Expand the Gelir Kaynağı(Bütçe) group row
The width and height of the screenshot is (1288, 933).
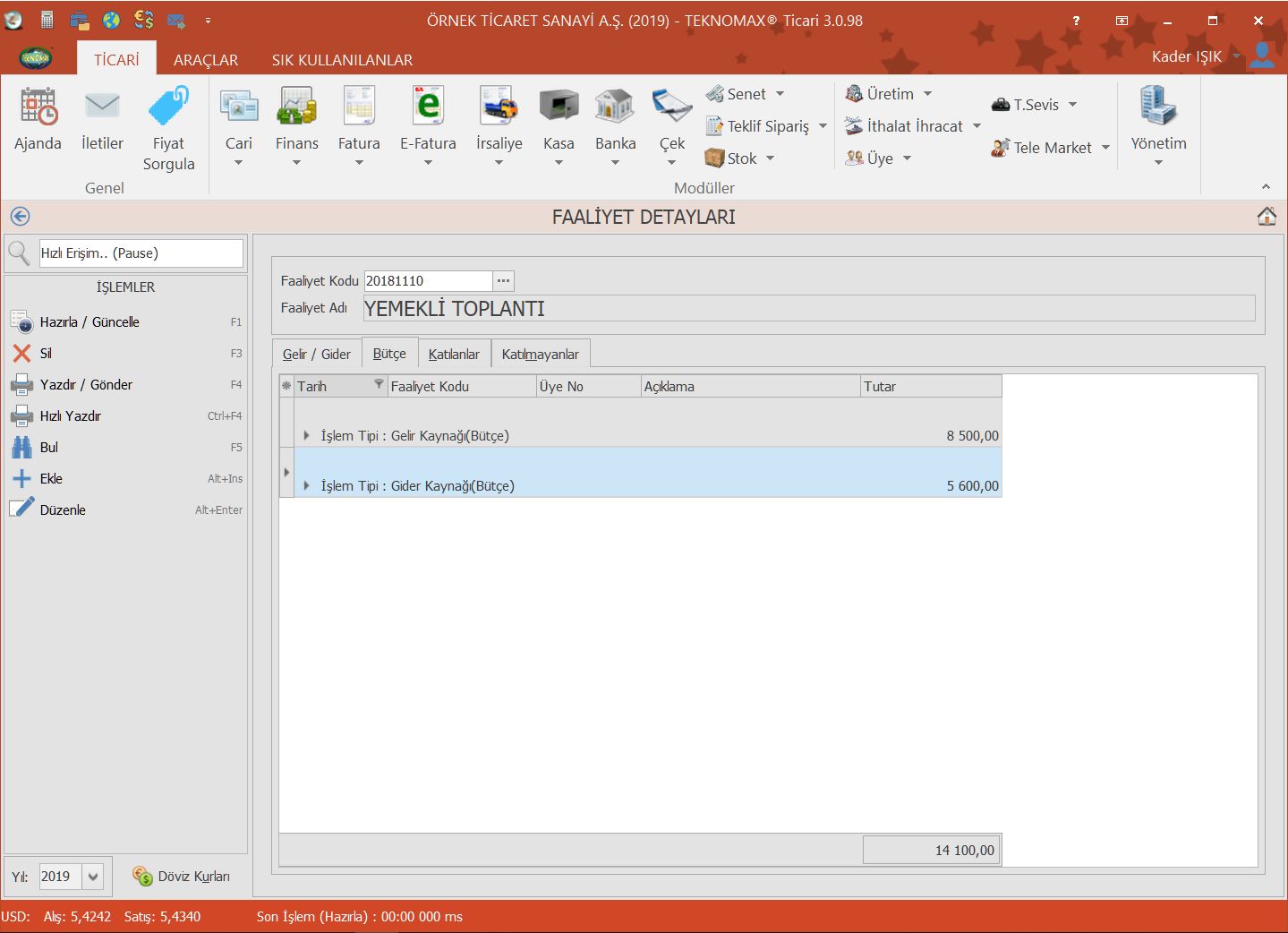306,436
